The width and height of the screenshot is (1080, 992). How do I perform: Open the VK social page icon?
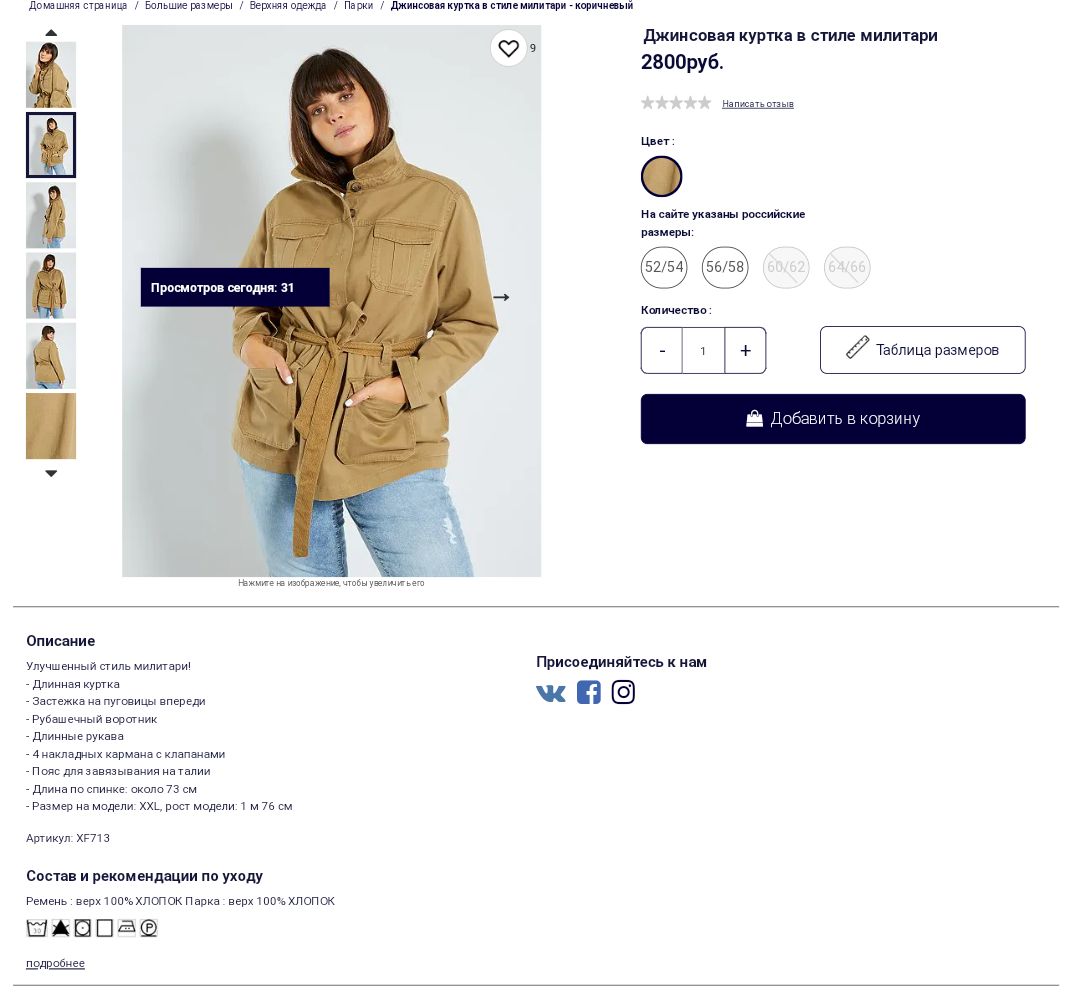pos(550,693)
